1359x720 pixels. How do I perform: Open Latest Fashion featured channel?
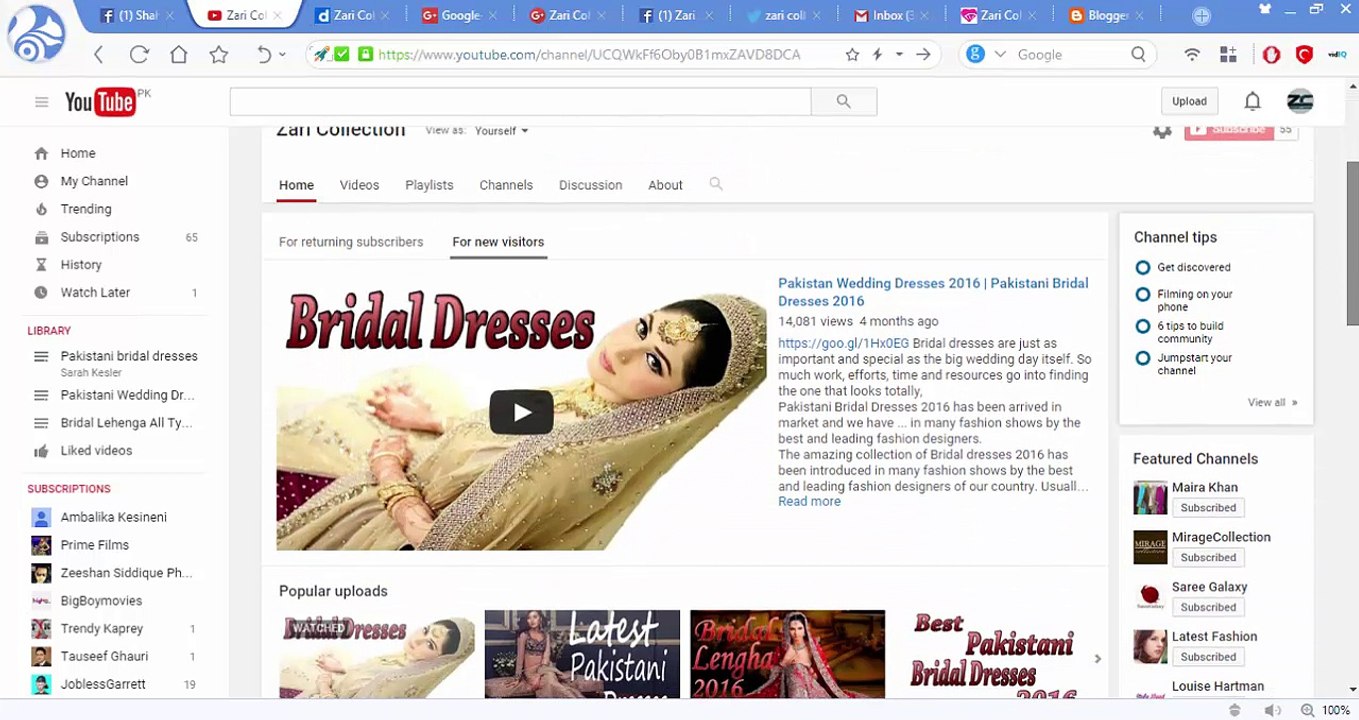coord(1214,637)
